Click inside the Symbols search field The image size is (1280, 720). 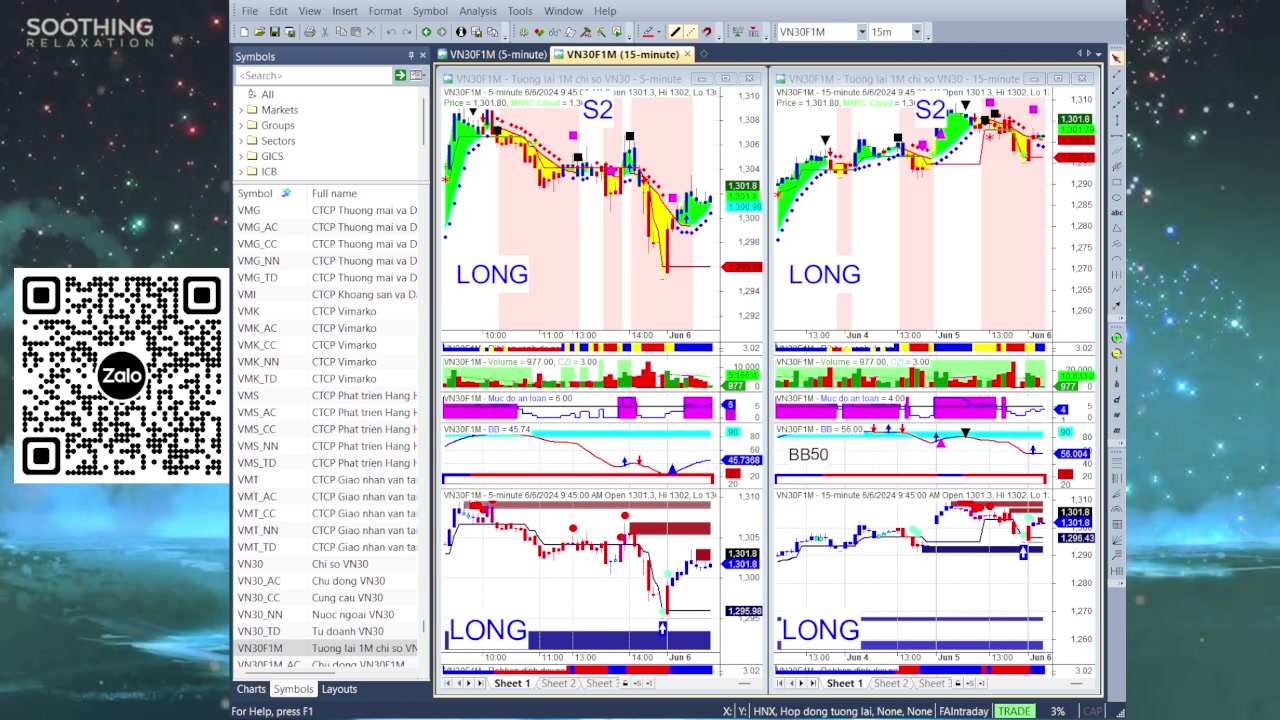point(313,75)
